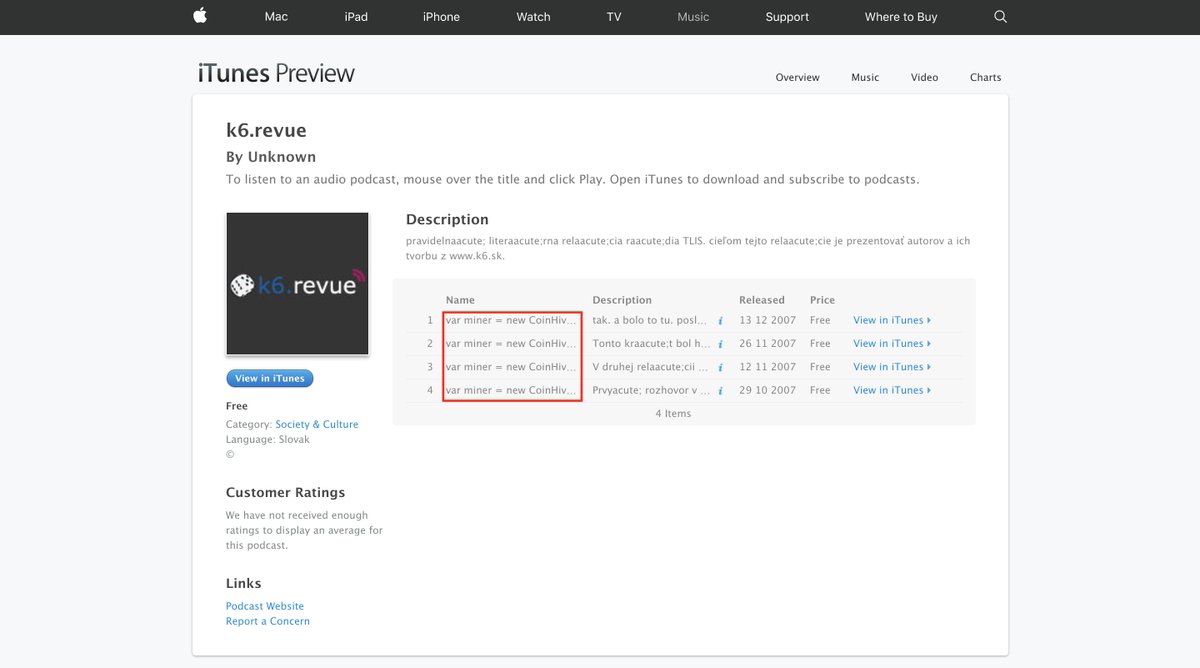
Task: Show info icon for 13 12 2007 episode
Action: point(720,321)
